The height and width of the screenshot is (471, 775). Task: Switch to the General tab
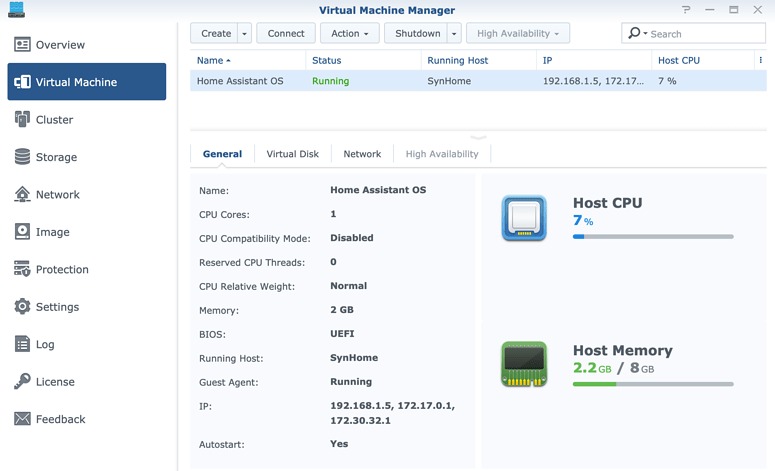222,154
